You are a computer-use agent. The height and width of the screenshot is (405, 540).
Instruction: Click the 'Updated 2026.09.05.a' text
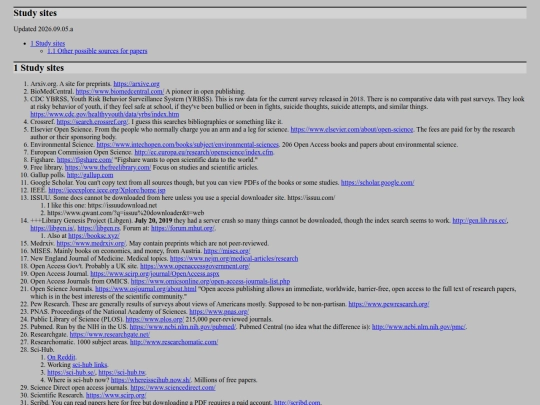[x=43, y=29]
